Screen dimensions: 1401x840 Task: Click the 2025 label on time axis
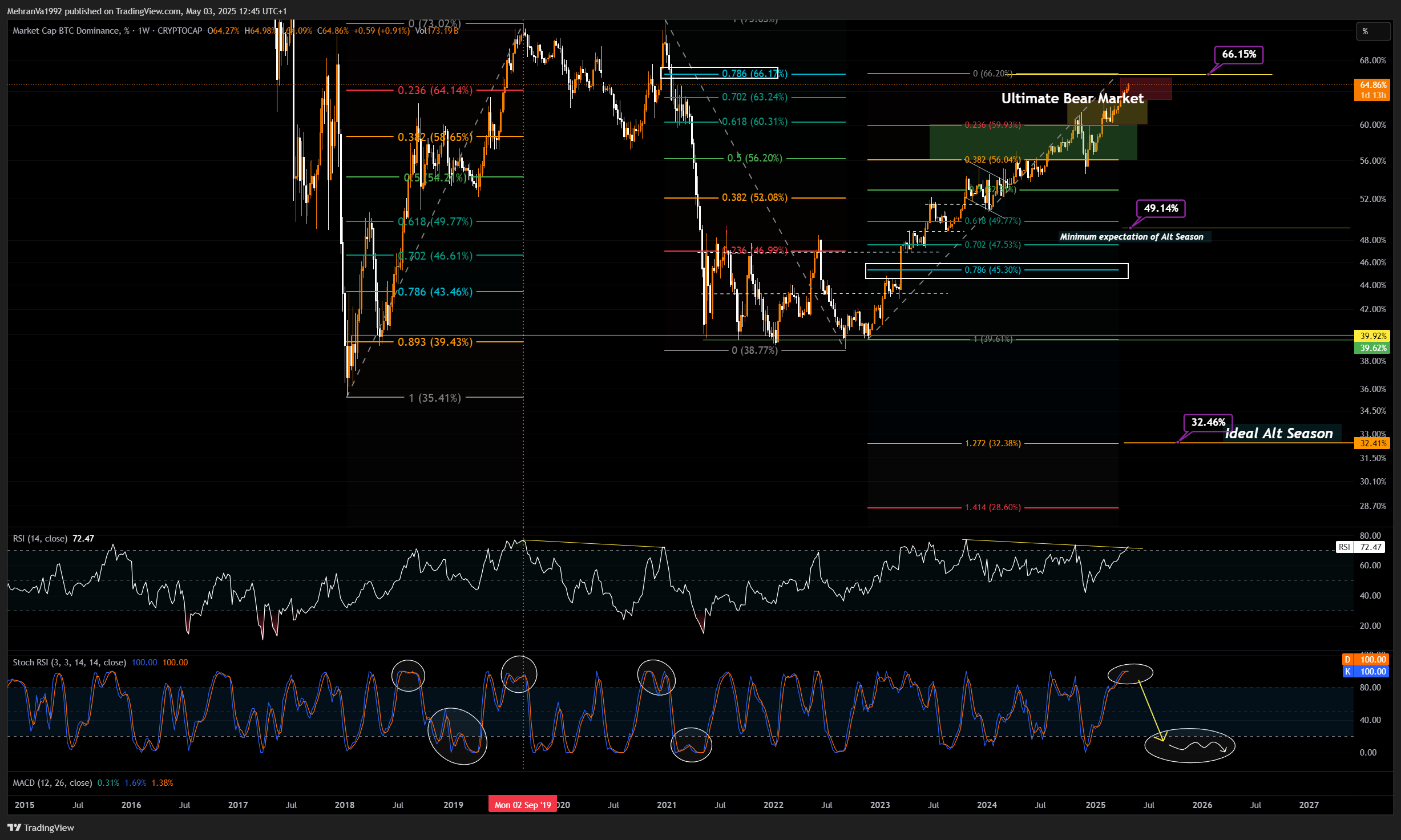coord(1095,805)
